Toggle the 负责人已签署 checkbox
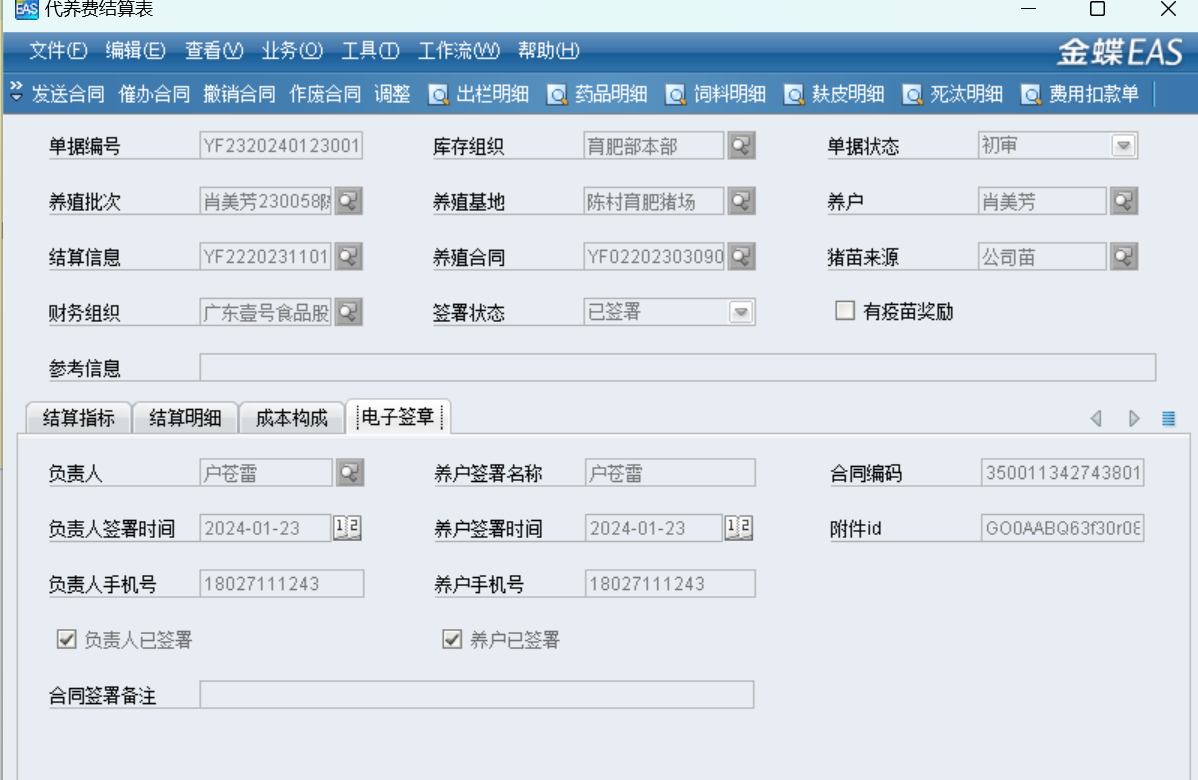 [67, 640]
